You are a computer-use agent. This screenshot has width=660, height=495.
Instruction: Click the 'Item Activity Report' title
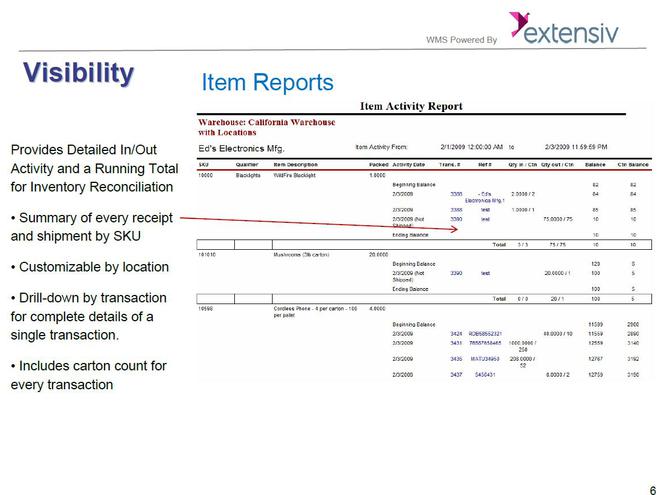coord(411,106)
